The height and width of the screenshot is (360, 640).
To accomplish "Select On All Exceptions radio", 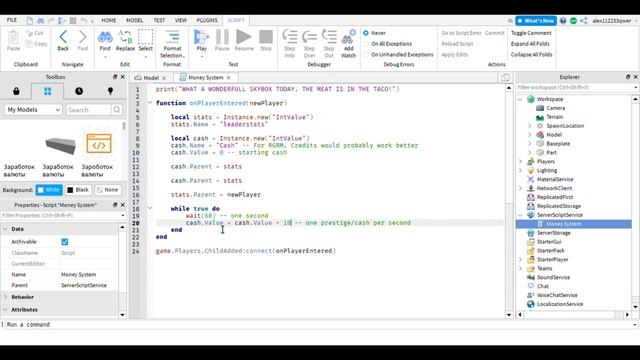I will pos(366,44).
